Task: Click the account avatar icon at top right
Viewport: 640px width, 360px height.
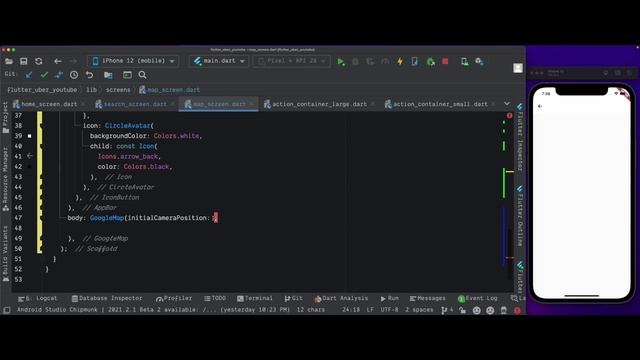Action: [518, 68]
